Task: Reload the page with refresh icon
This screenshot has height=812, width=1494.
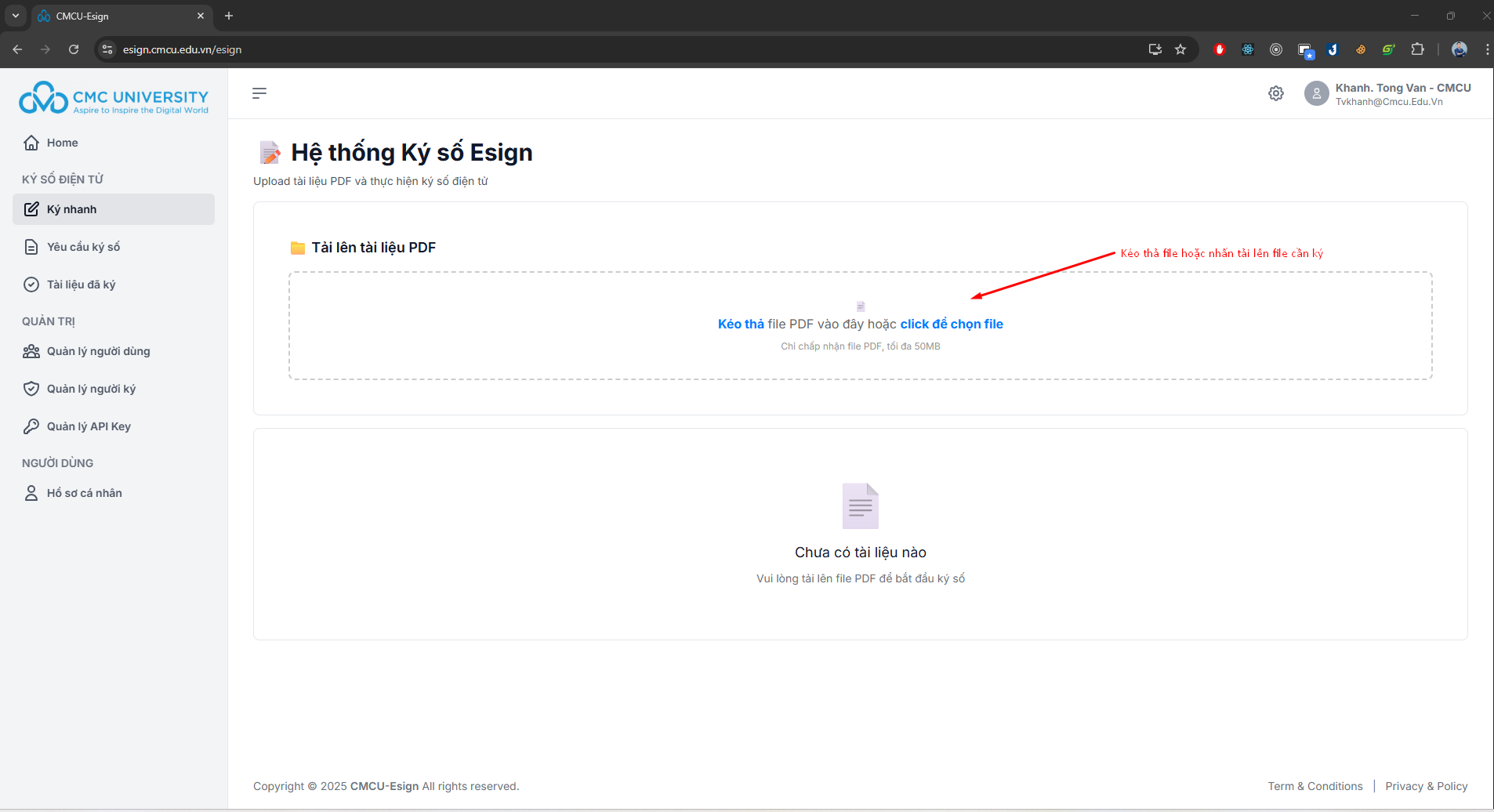Action: (x=74, y=49)
